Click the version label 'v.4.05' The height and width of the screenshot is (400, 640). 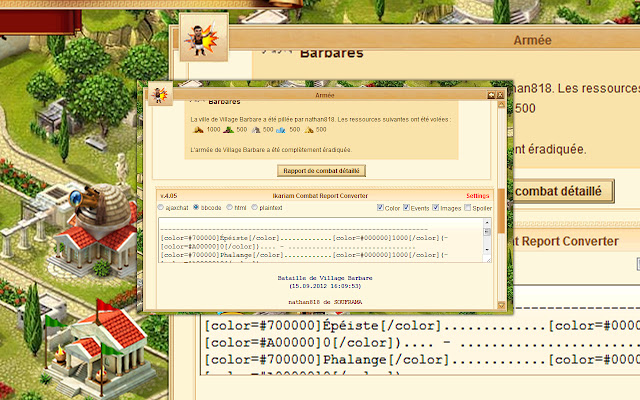click(169, 196)
